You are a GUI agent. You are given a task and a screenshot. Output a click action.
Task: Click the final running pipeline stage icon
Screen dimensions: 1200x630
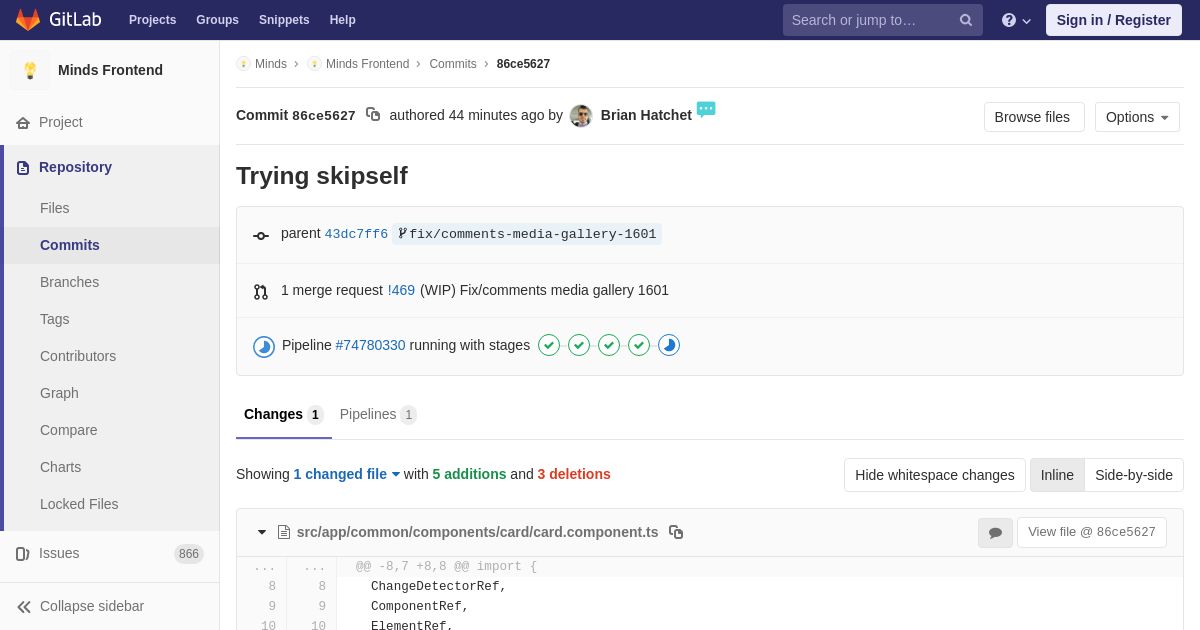click(x=669, y=345)
